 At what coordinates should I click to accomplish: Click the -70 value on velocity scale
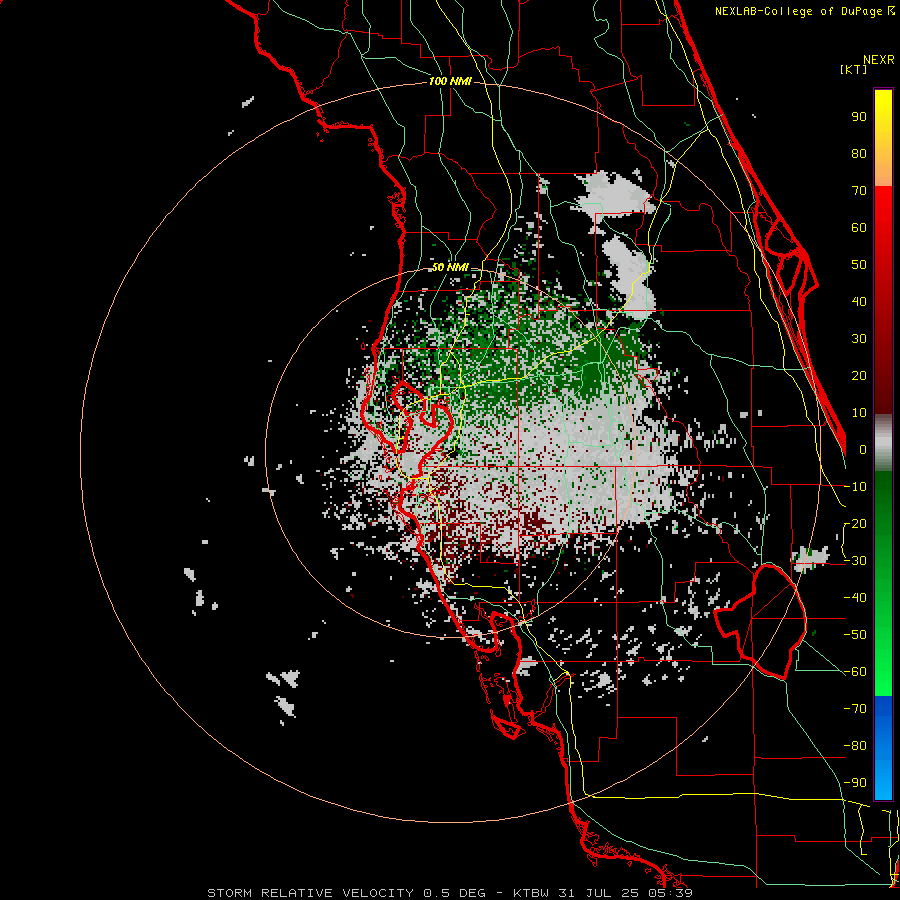click(855, 709)
